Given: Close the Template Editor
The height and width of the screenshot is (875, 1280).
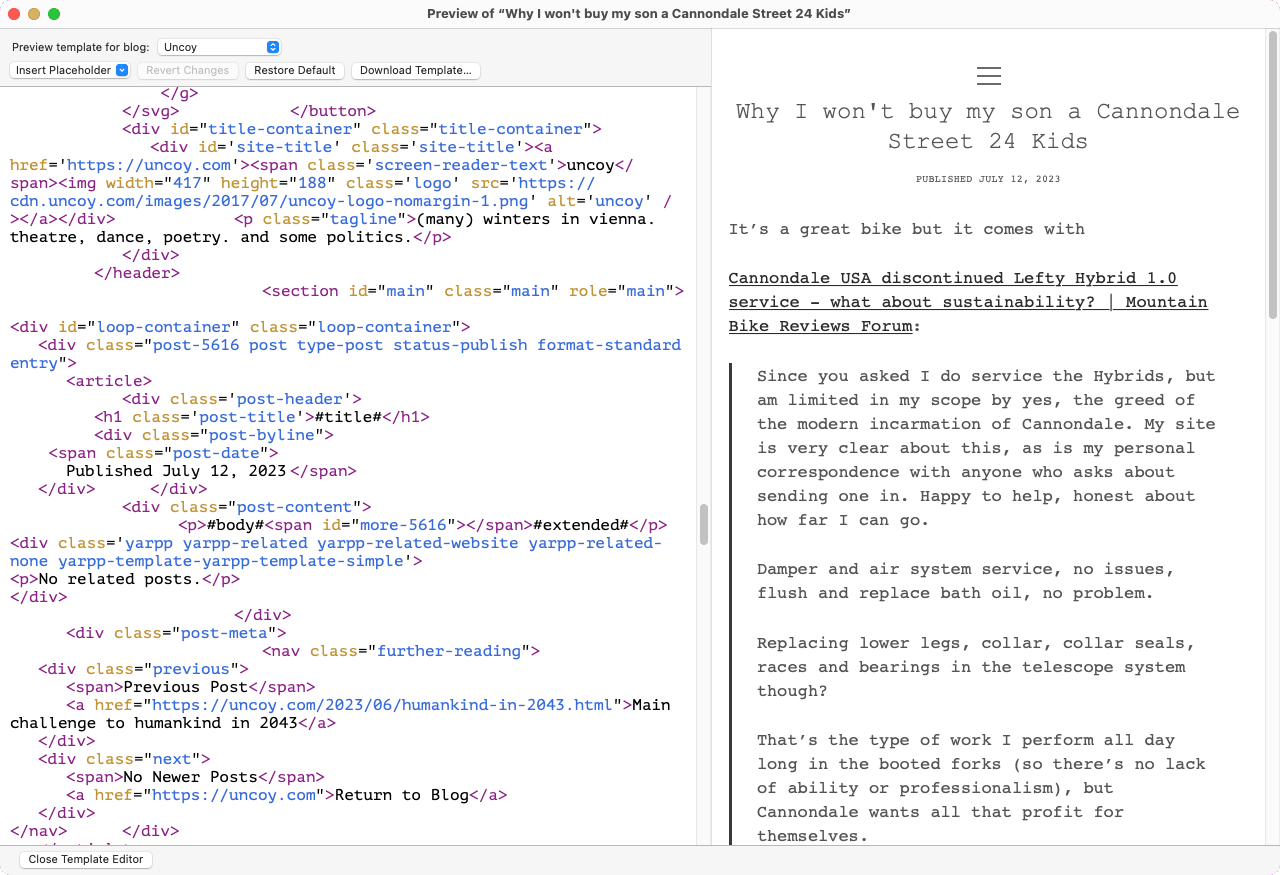Looking at the screenshot, I should (x=86, y=859).
